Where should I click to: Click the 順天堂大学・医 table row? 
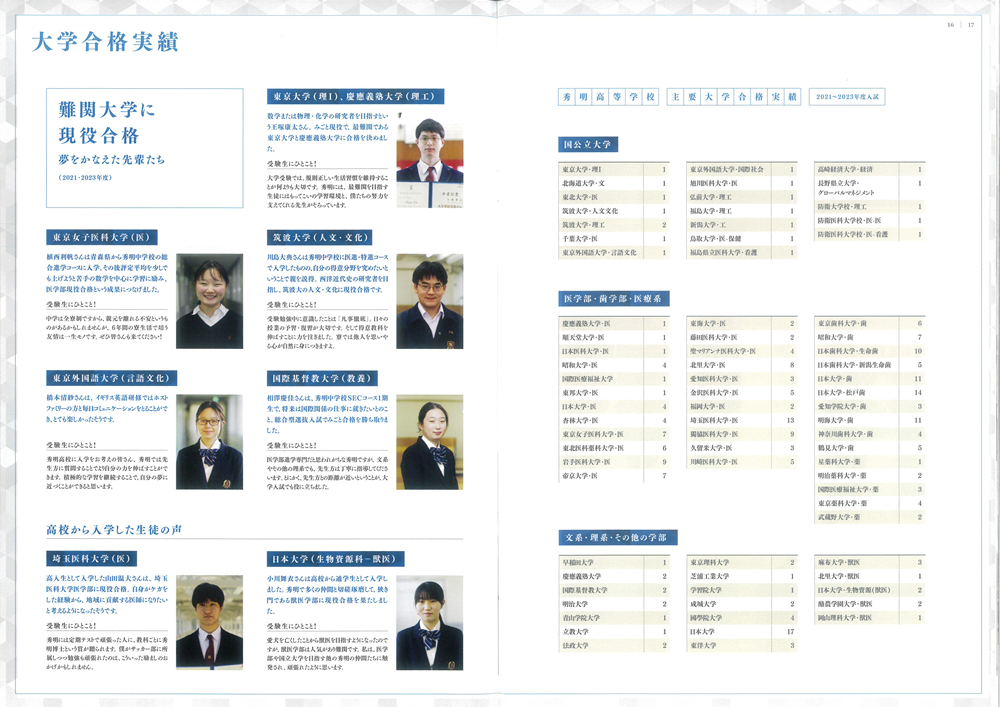tap(614, 337)
